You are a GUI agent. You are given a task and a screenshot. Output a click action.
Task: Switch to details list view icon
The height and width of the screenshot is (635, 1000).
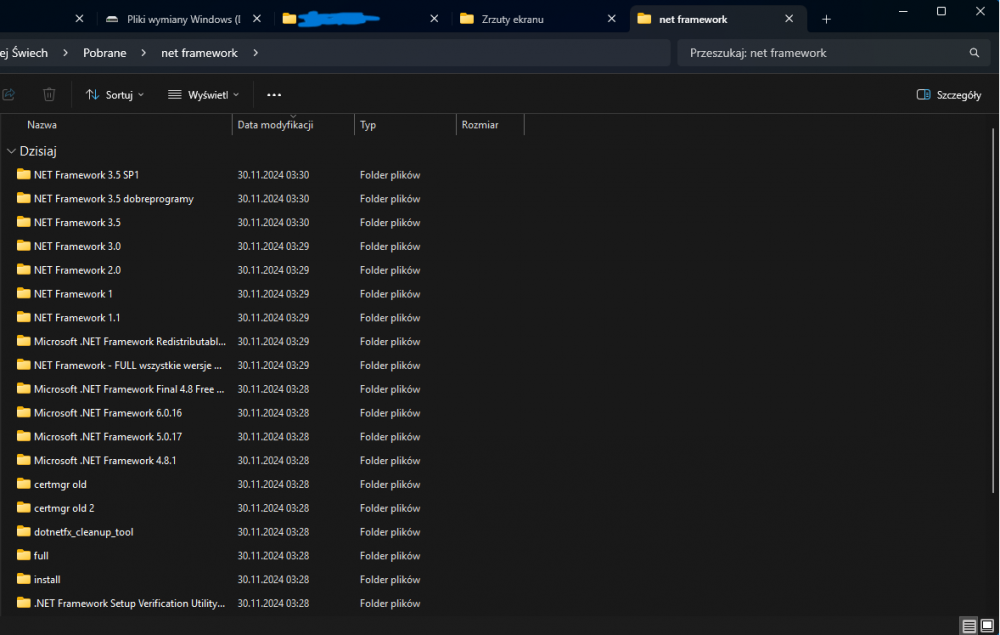(969, 626)
